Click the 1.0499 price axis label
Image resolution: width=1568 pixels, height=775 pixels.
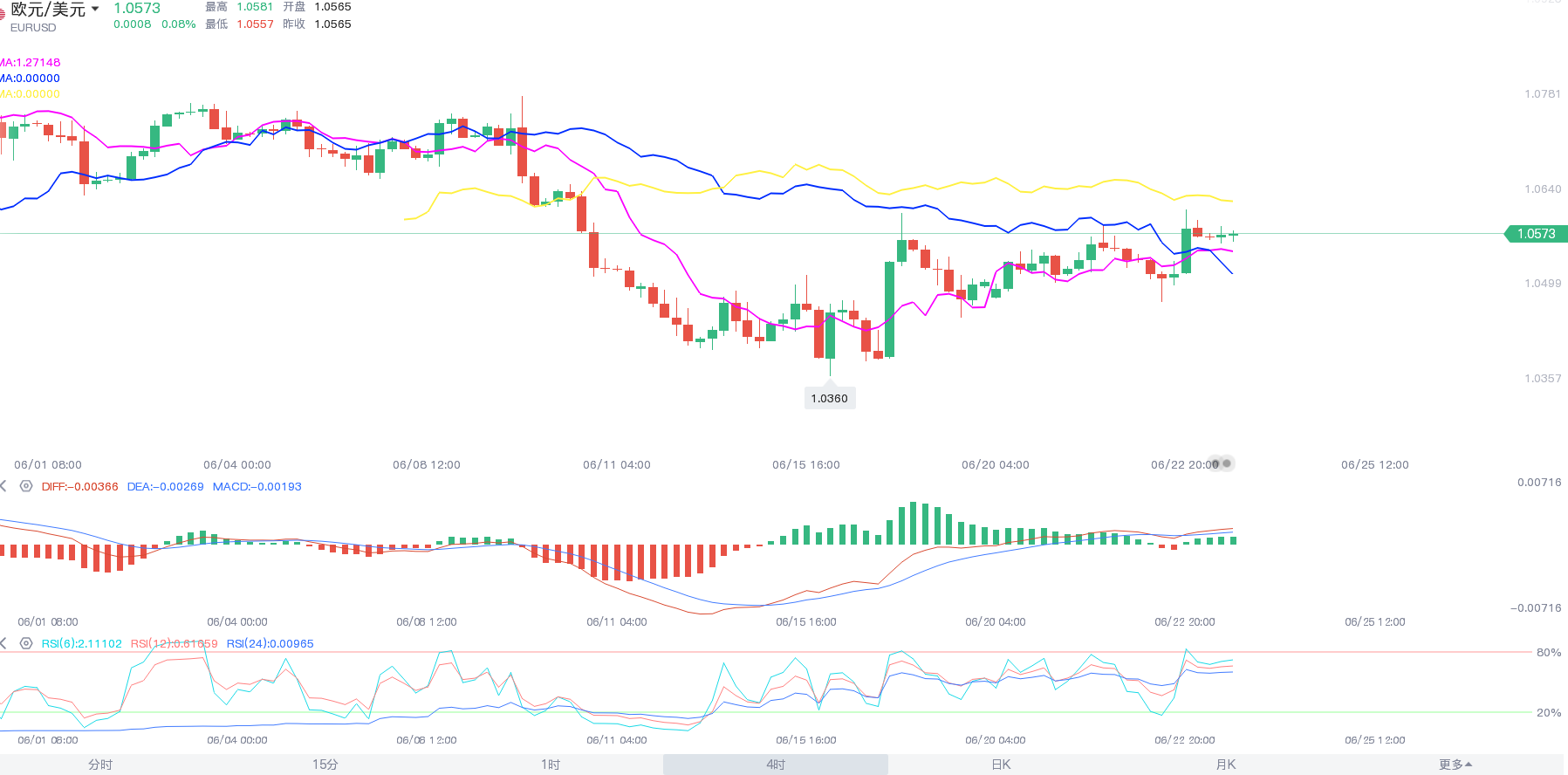1543,284
